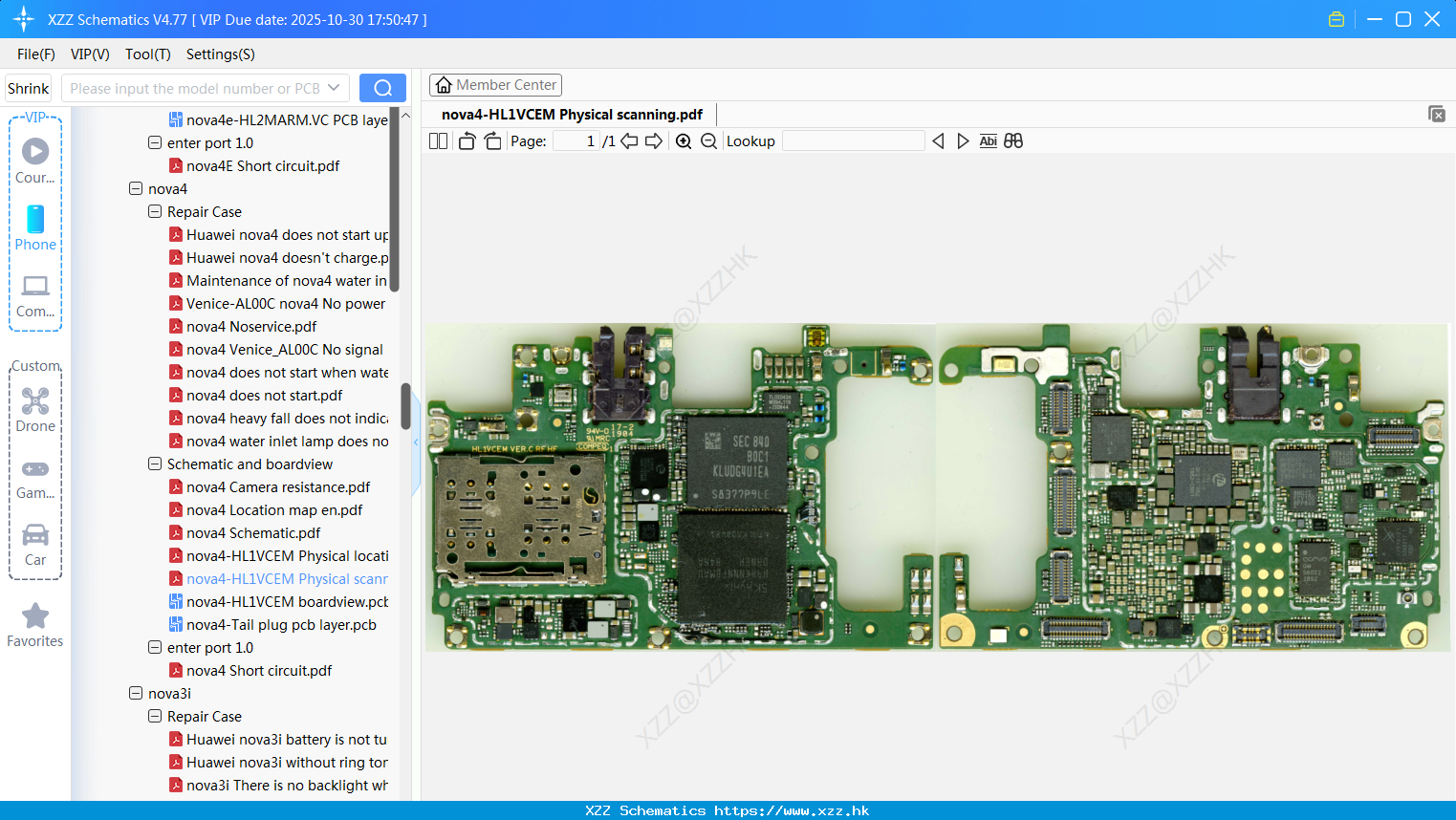Click the XZZ website link in status bar
Viewport: 1456px width, 820px height.
[x=792, y=810]
